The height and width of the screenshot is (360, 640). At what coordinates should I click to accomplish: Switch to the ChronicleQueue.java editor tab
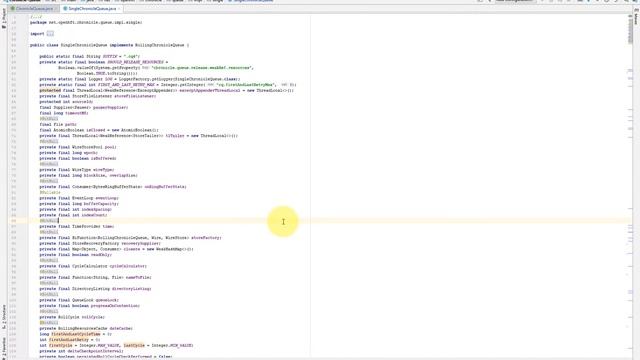pos(34,9)
